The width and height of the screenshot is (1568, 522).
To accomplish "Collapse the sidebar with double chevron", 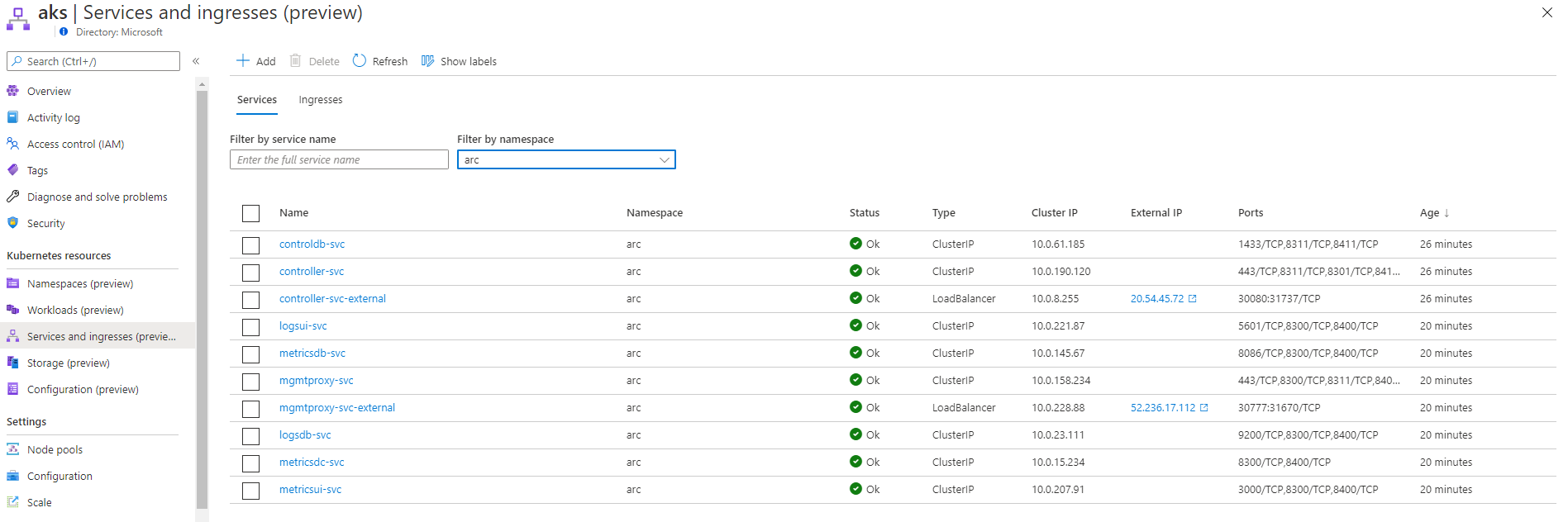I will point(196,61).
